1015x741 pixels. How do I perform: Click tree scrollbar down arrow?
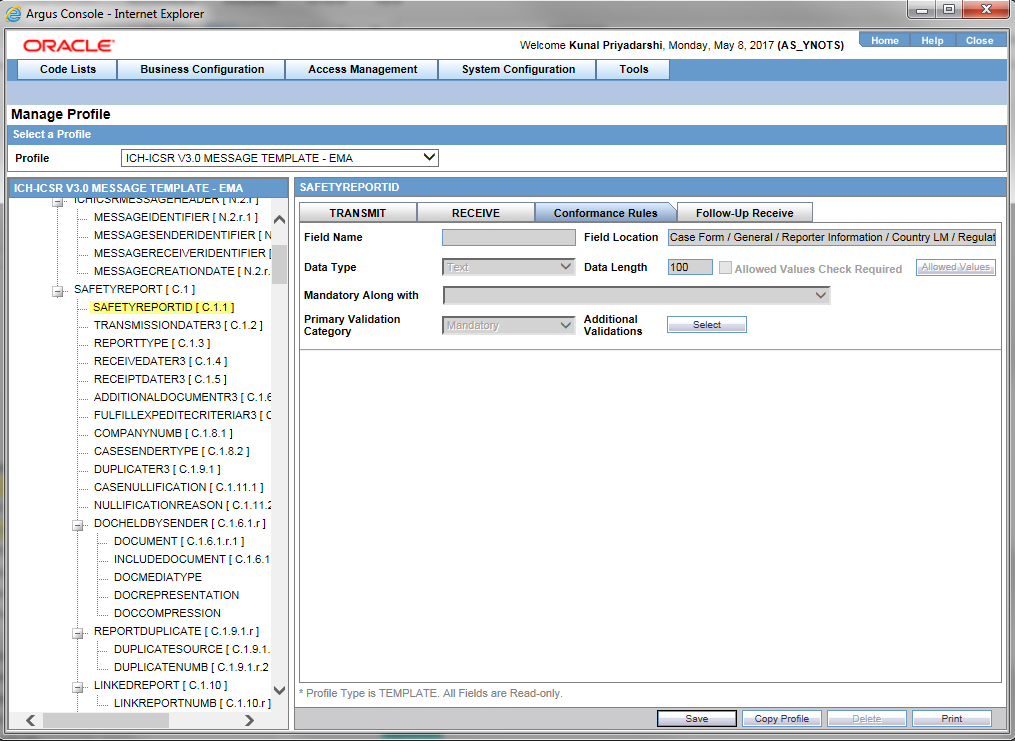280,691
